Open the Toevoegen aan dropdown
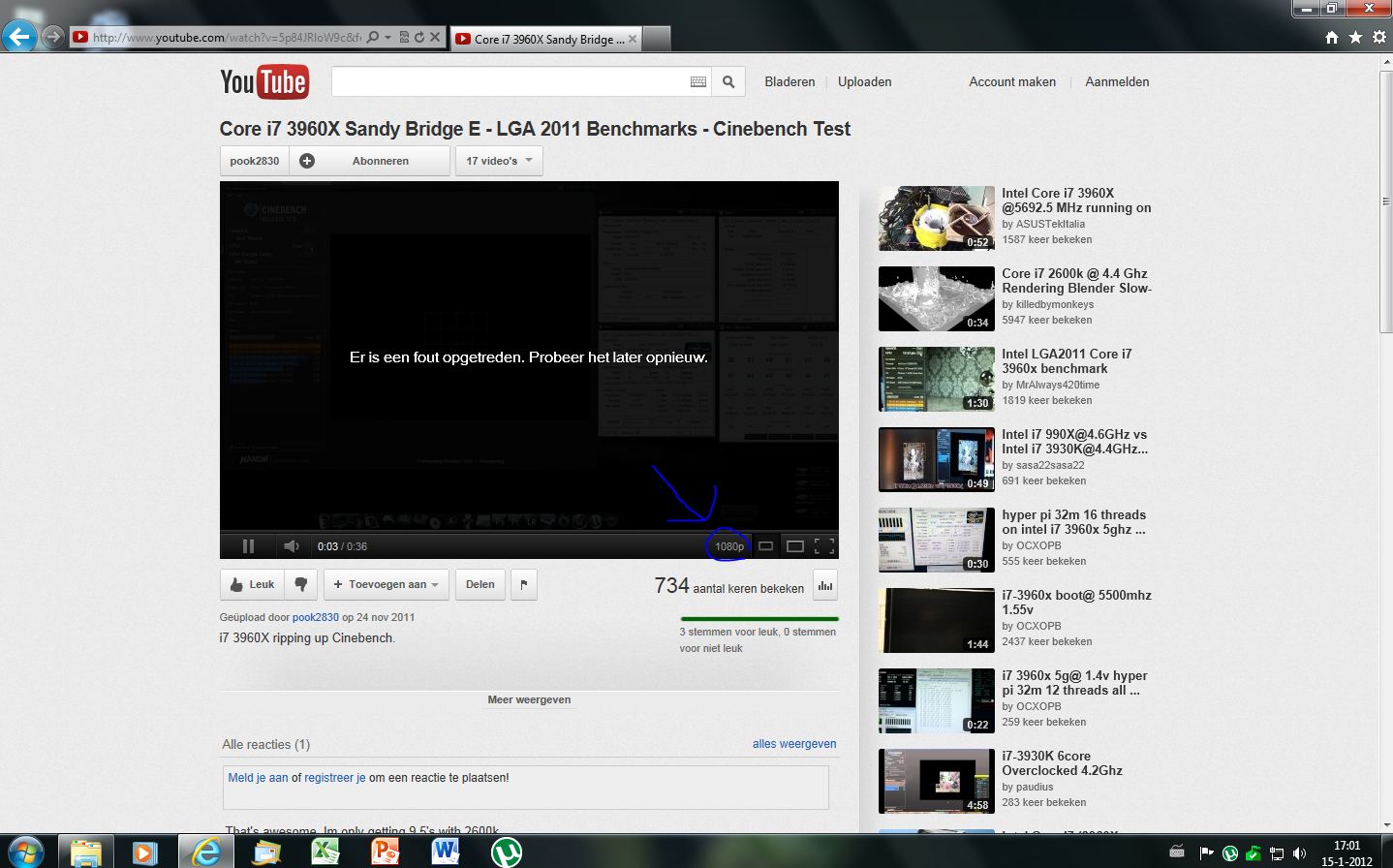This screenshot has width=1393, height=868. 386,584
